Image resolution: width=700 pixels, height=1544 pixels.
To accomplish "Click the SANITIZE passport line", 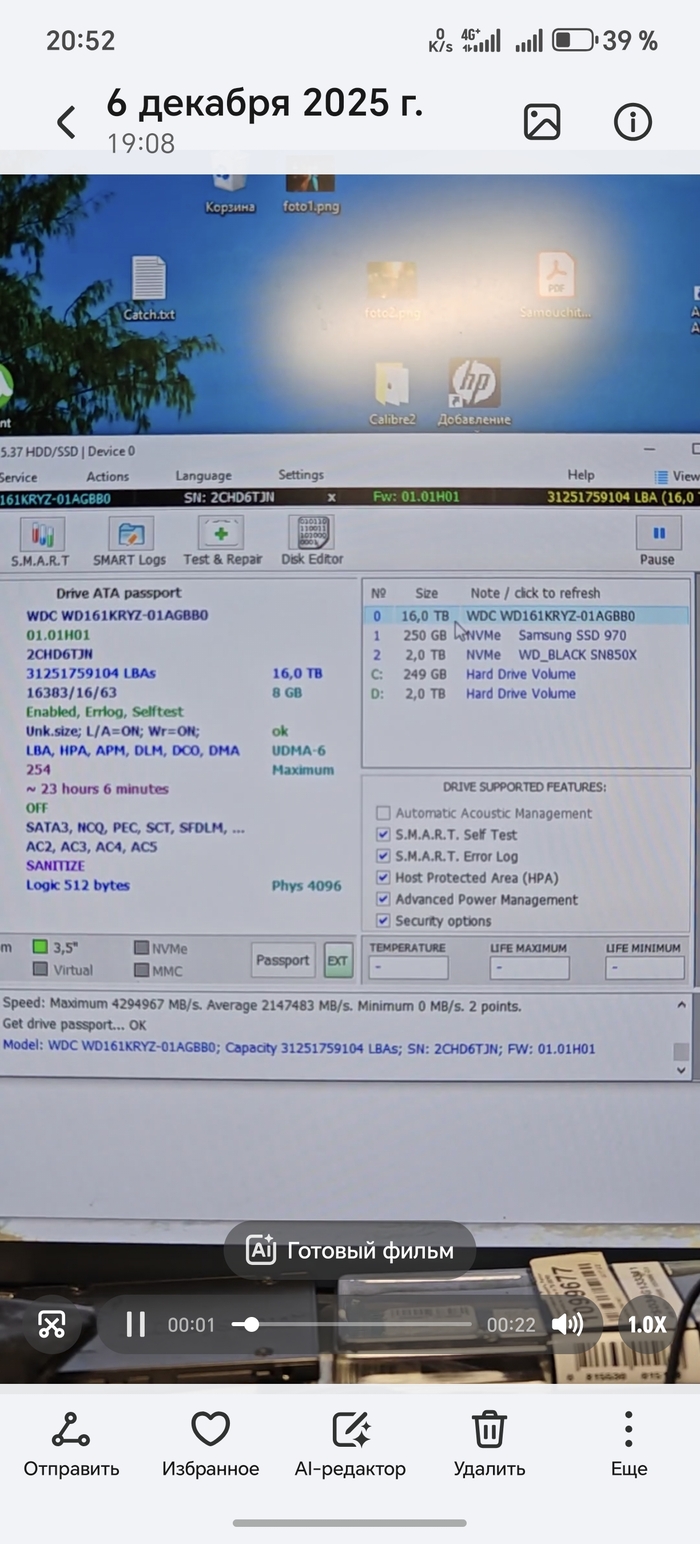I will coord(55,866).
